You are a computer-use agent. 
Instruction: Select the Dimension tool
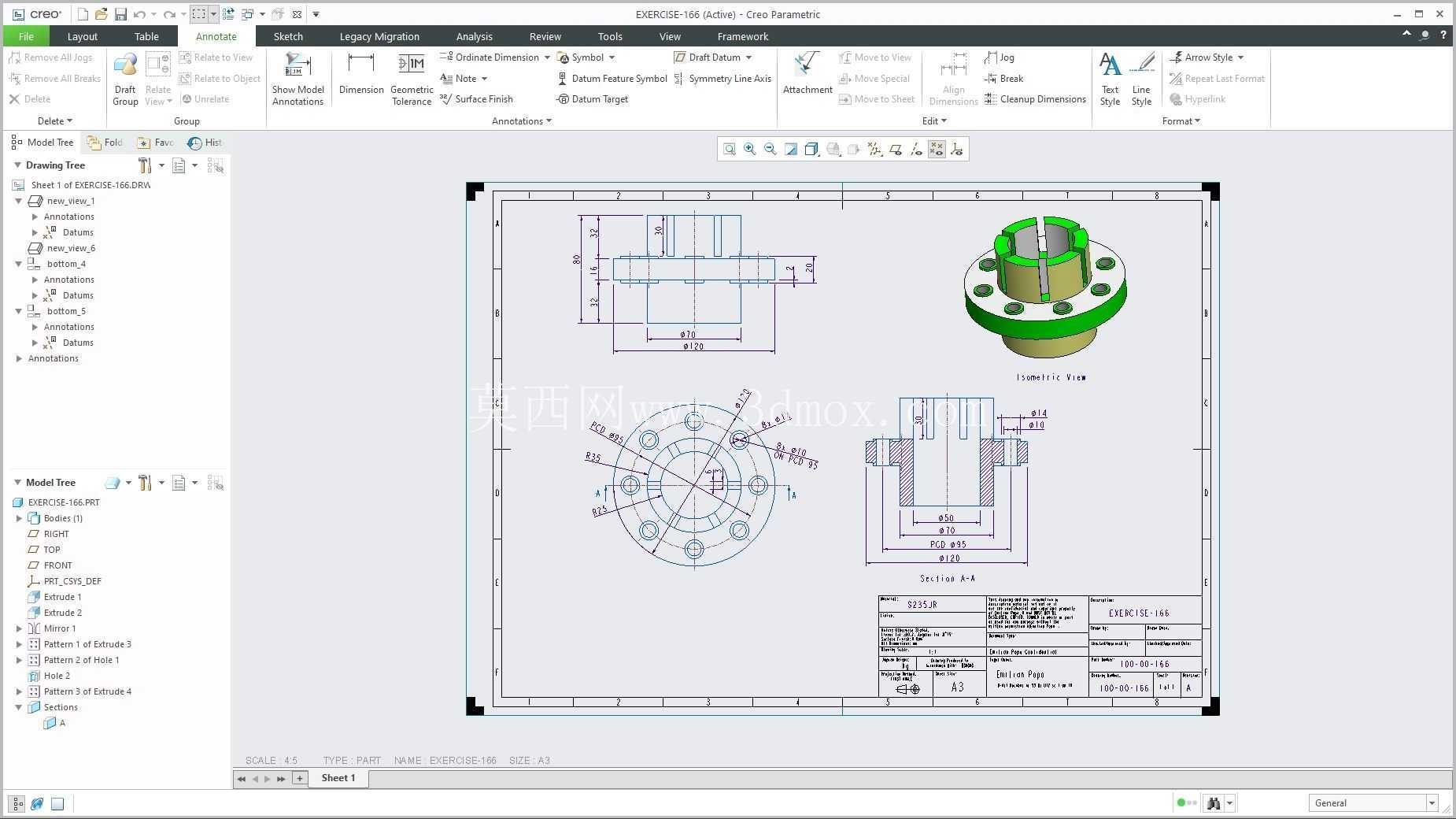click(x=361, y=73)
